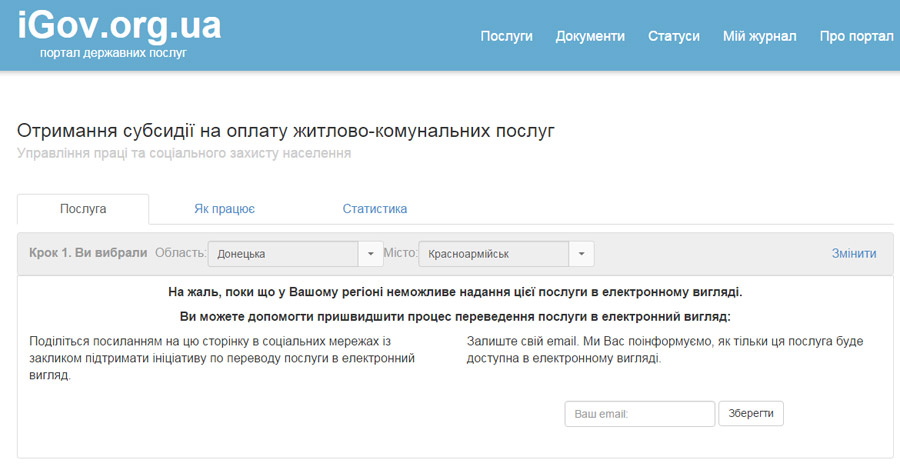Select the Послуга tab
The image size is (900, 475).
pos(83,209)
